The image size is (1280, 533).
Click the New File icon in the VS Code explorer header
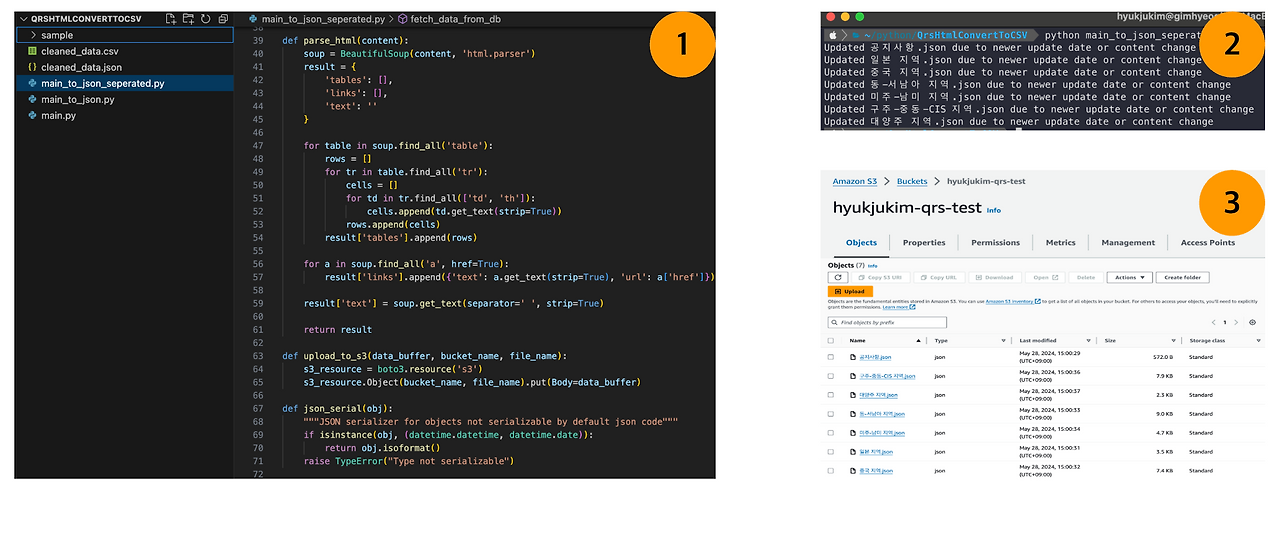pyautogui.click(x=171, y=19)
